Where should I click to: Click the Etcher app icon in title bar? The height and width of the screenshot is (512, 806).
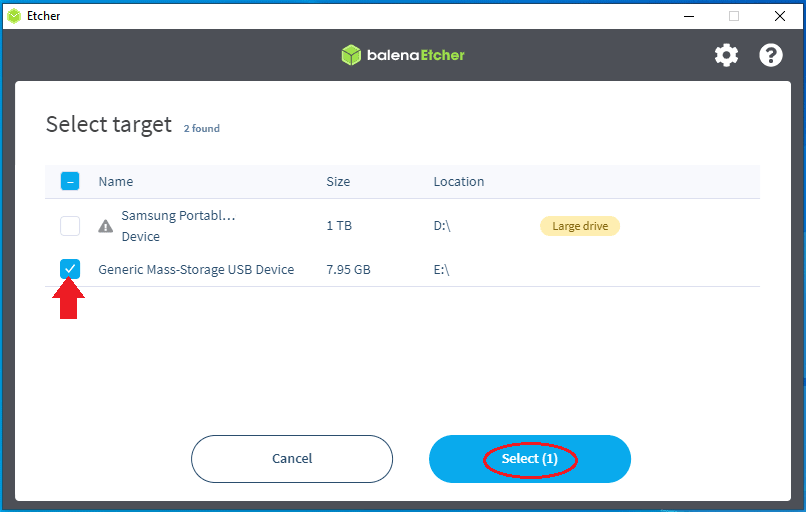click(x=14, y=16)
